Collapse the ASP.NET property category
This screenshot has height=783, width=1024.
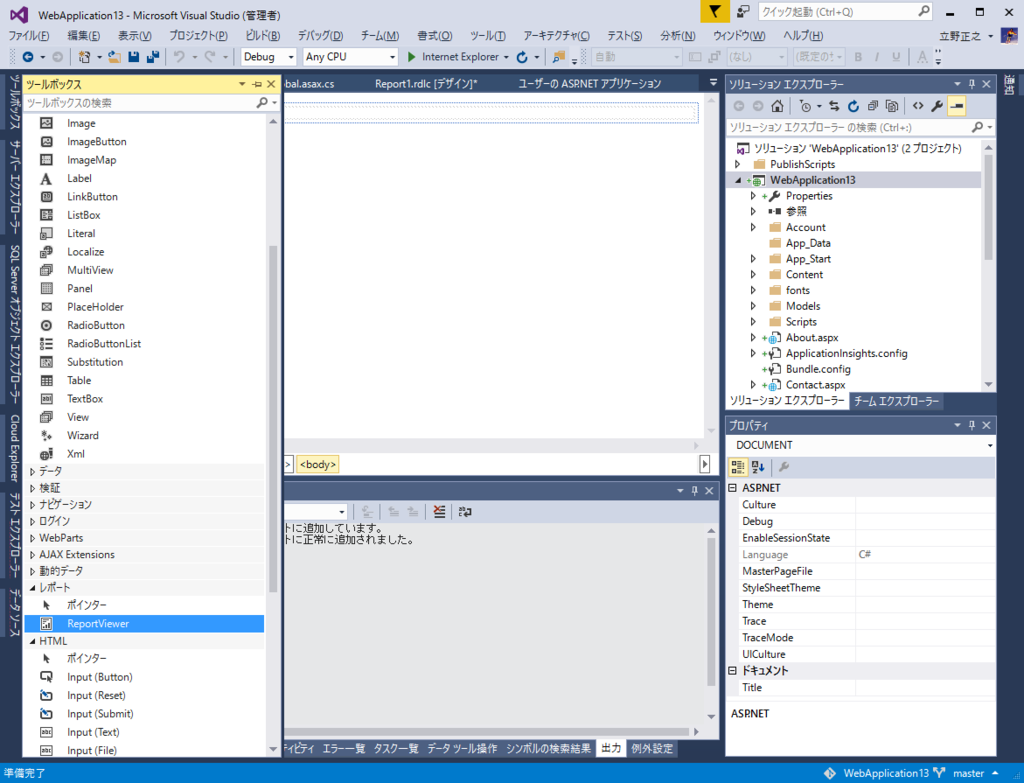(733, 488)
